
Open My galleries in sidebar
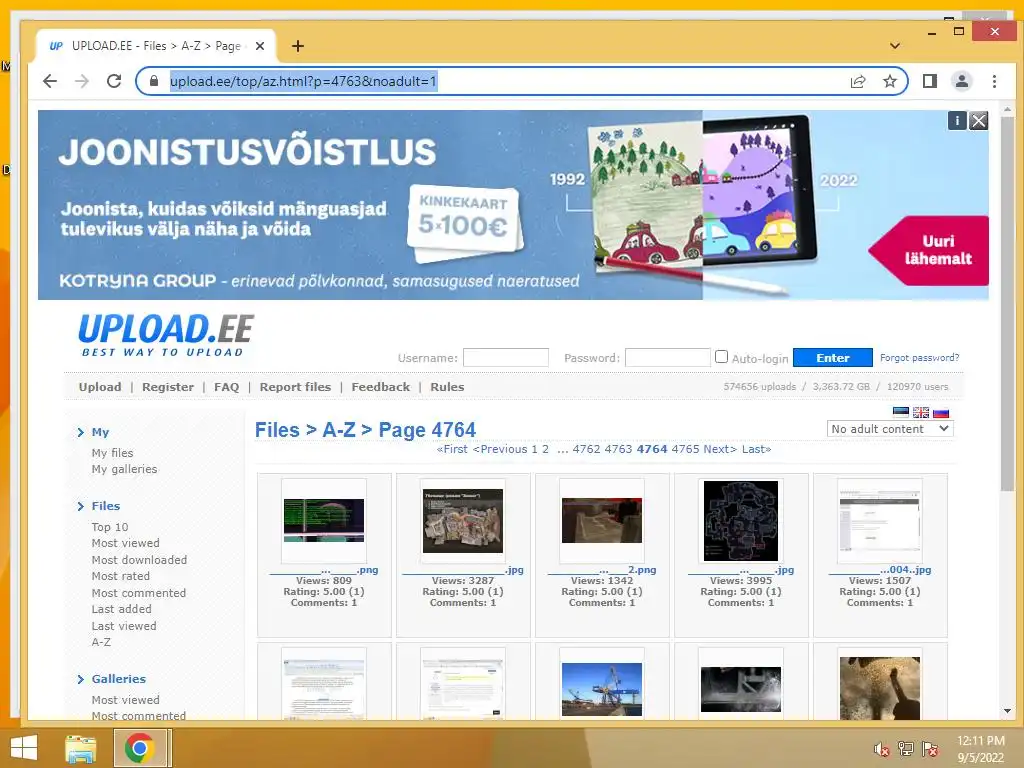[124, 470]
